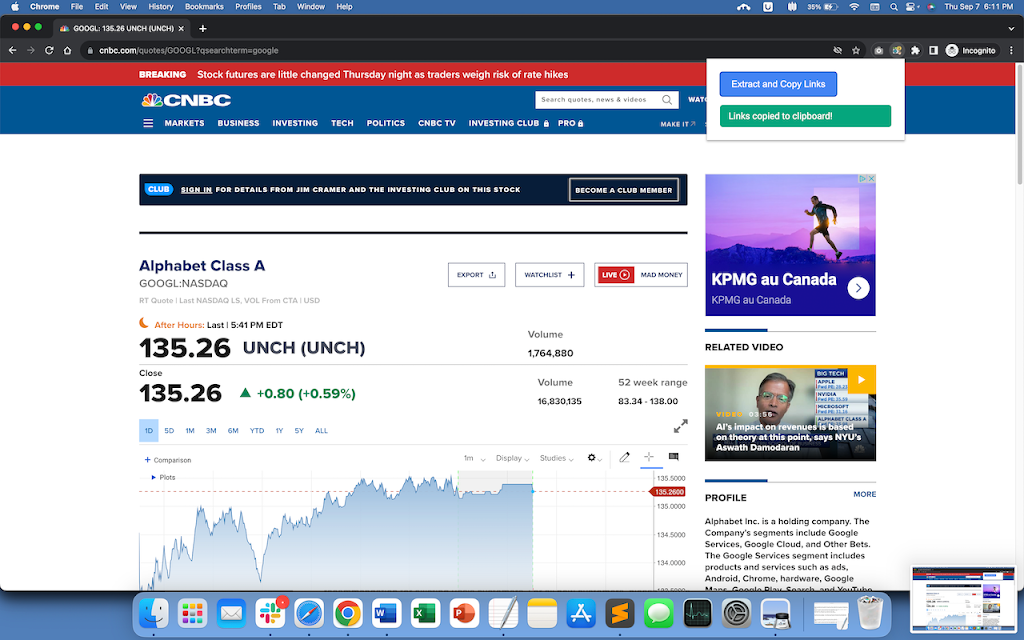The height and width of the screenshot is (640, 1024).
Task: Select the 5D chart range
Action: (169, 430)
